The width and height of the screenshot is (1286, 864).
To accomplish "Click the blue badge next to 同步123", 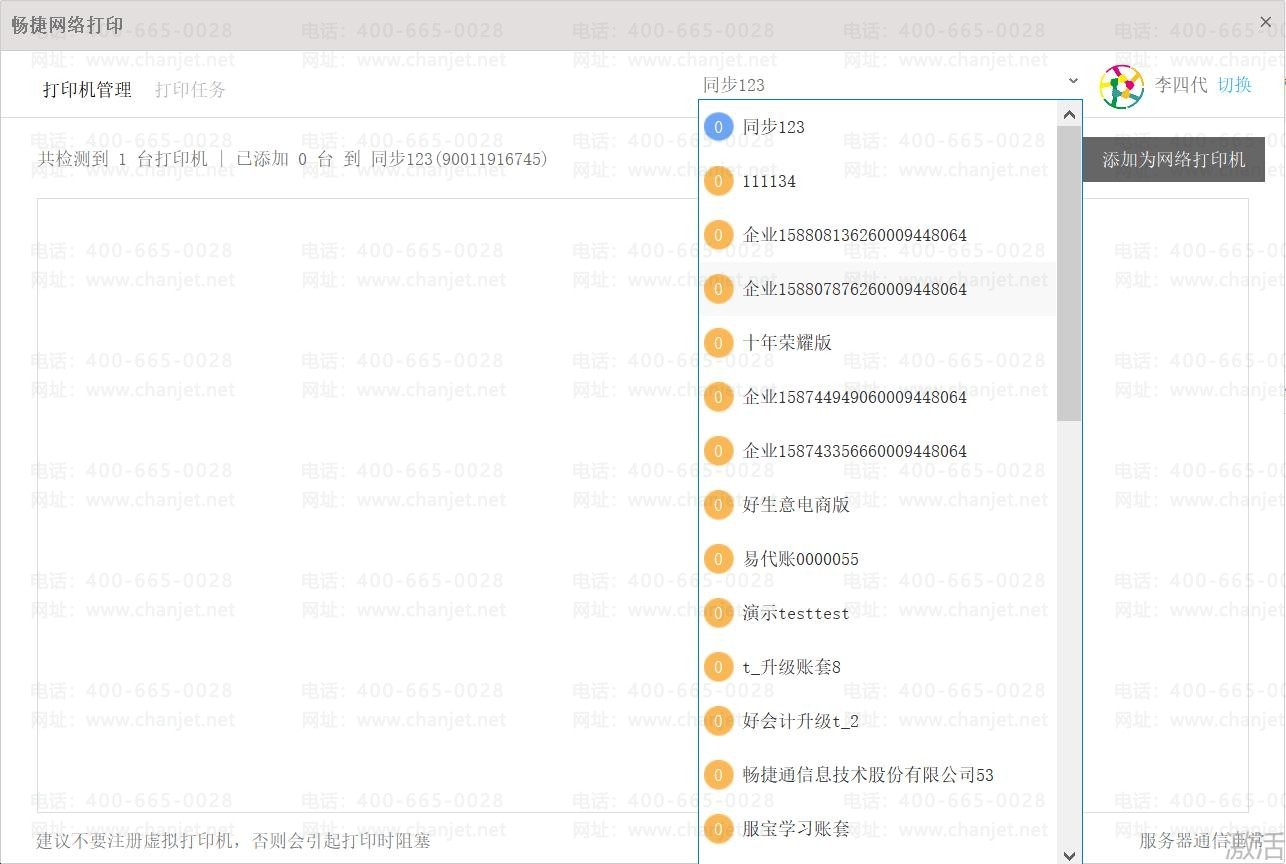I will pos(718,127).
